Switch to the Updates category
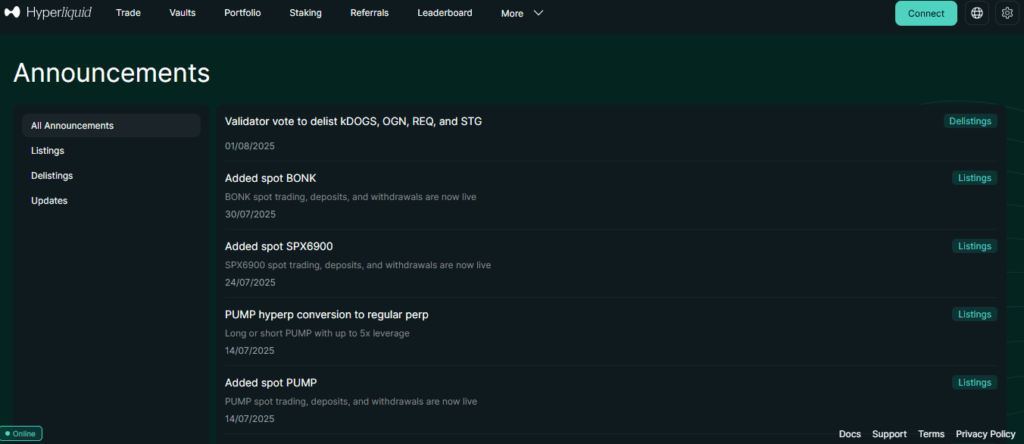Image resolution: width=1024 pixels, height=444 pixels. tap(48, 200)
